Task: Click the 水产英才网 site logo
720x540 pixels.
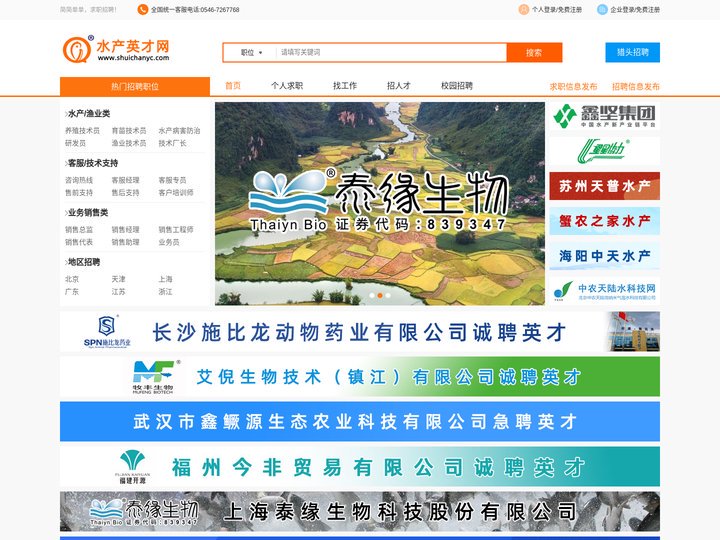Action: [x=116, y=50]
